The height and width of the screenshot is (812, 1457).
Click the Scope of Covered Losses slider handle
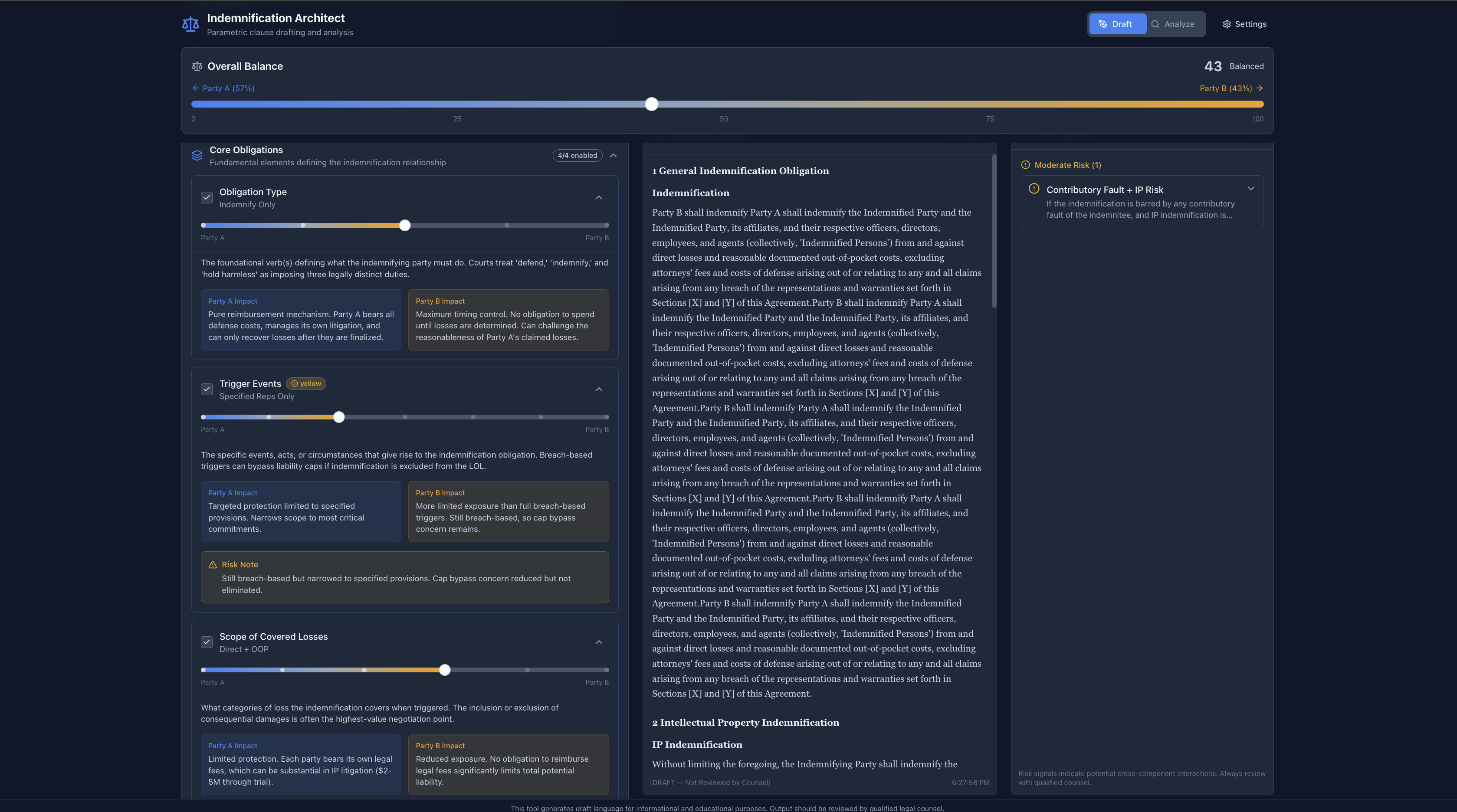[445, 670]
